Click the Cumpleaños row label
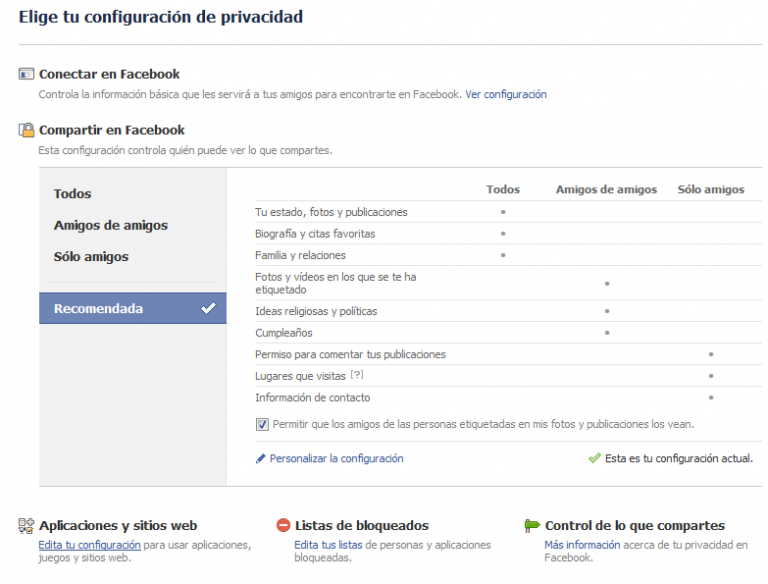The width and height of the screenshot is (768, 584). pos(284,333)
